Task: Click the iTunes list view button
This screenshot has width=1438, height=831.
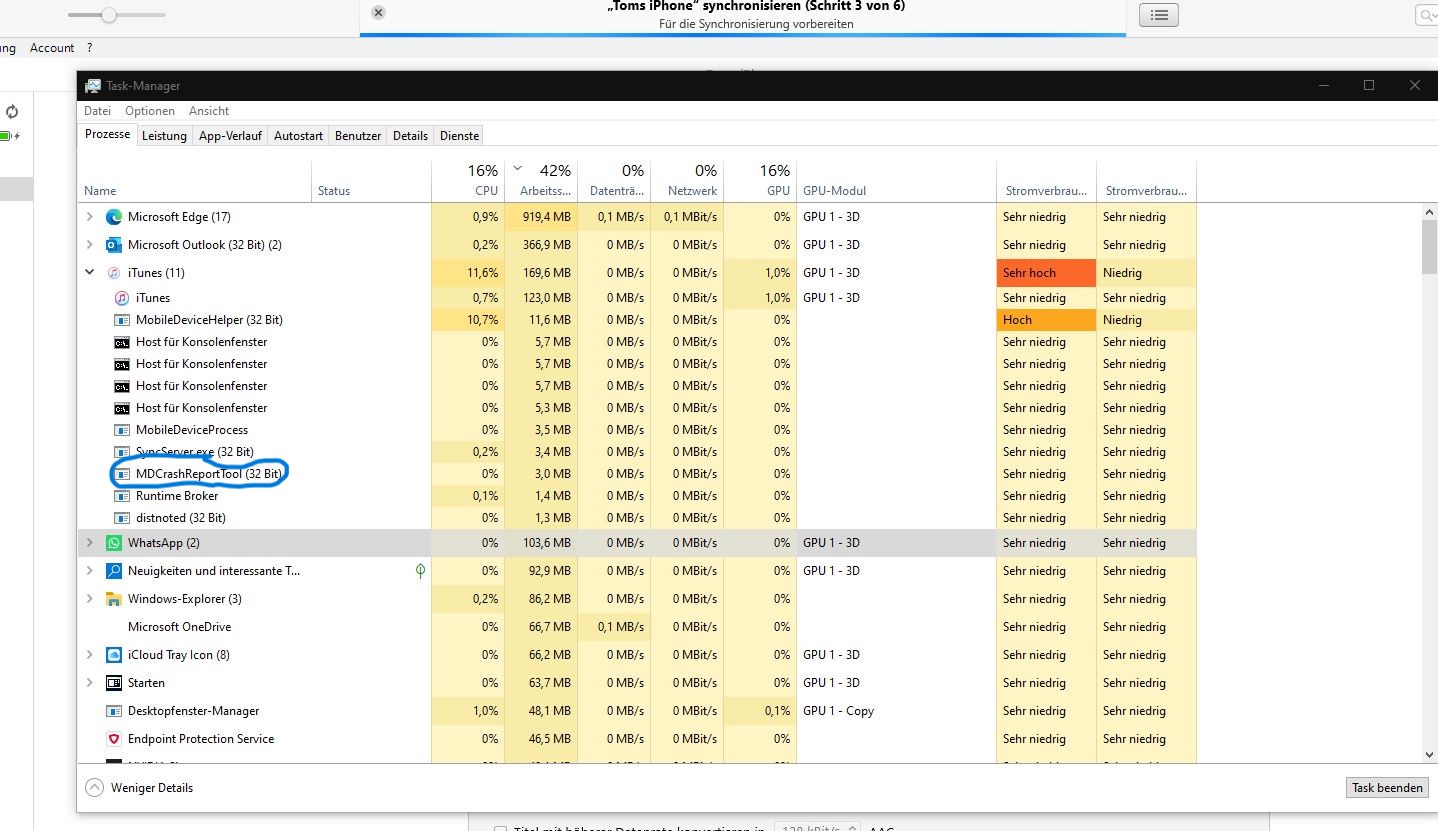Action: click(x=1159, y=15)
